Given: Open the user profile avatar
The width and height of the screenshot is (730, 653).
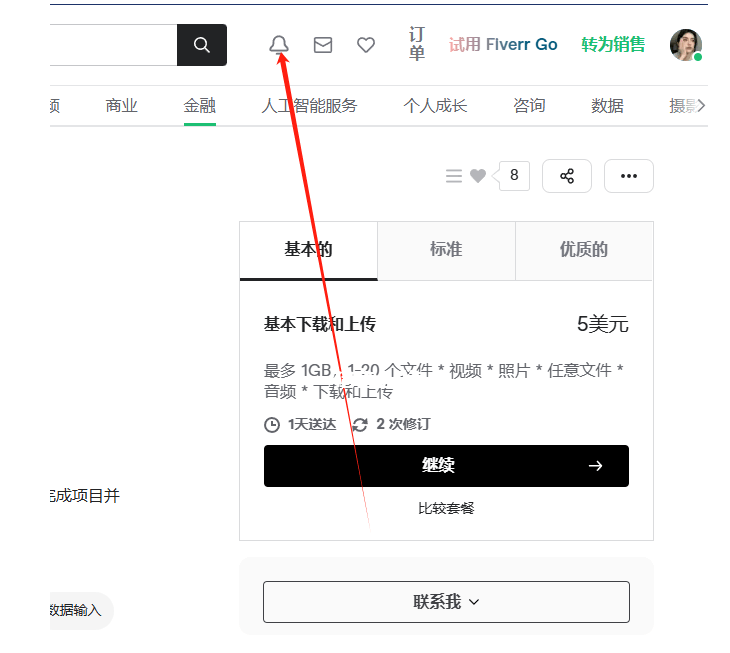Looking at the screenshot, I should tap(686, 45).
